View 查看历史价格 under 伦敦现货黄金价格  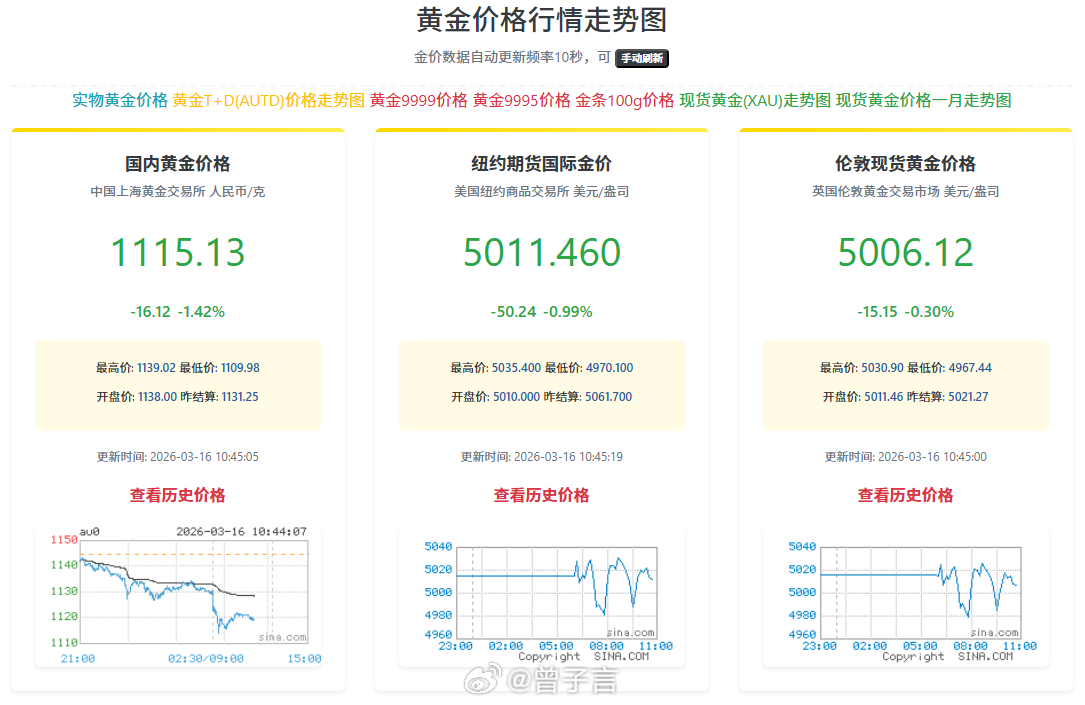pos(905,495)
